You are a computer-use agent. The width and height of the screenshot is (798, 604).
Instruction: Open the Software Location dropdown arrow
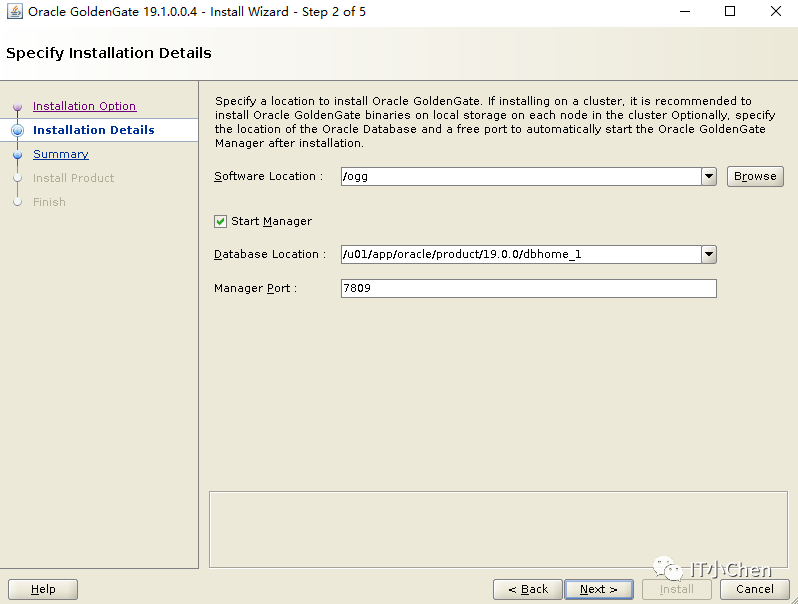tap(708, 177)
